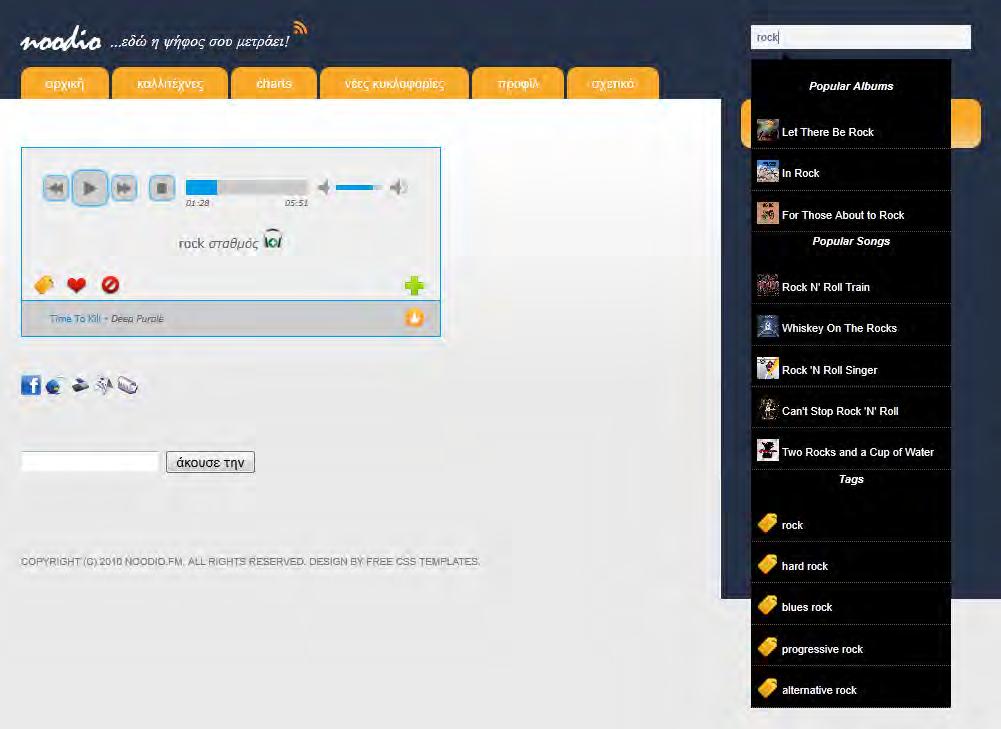Image resolution: width=1001 pixels, height=729 pixels.
Task: Click the last share icon in the row
Action: tap(128, 385)
